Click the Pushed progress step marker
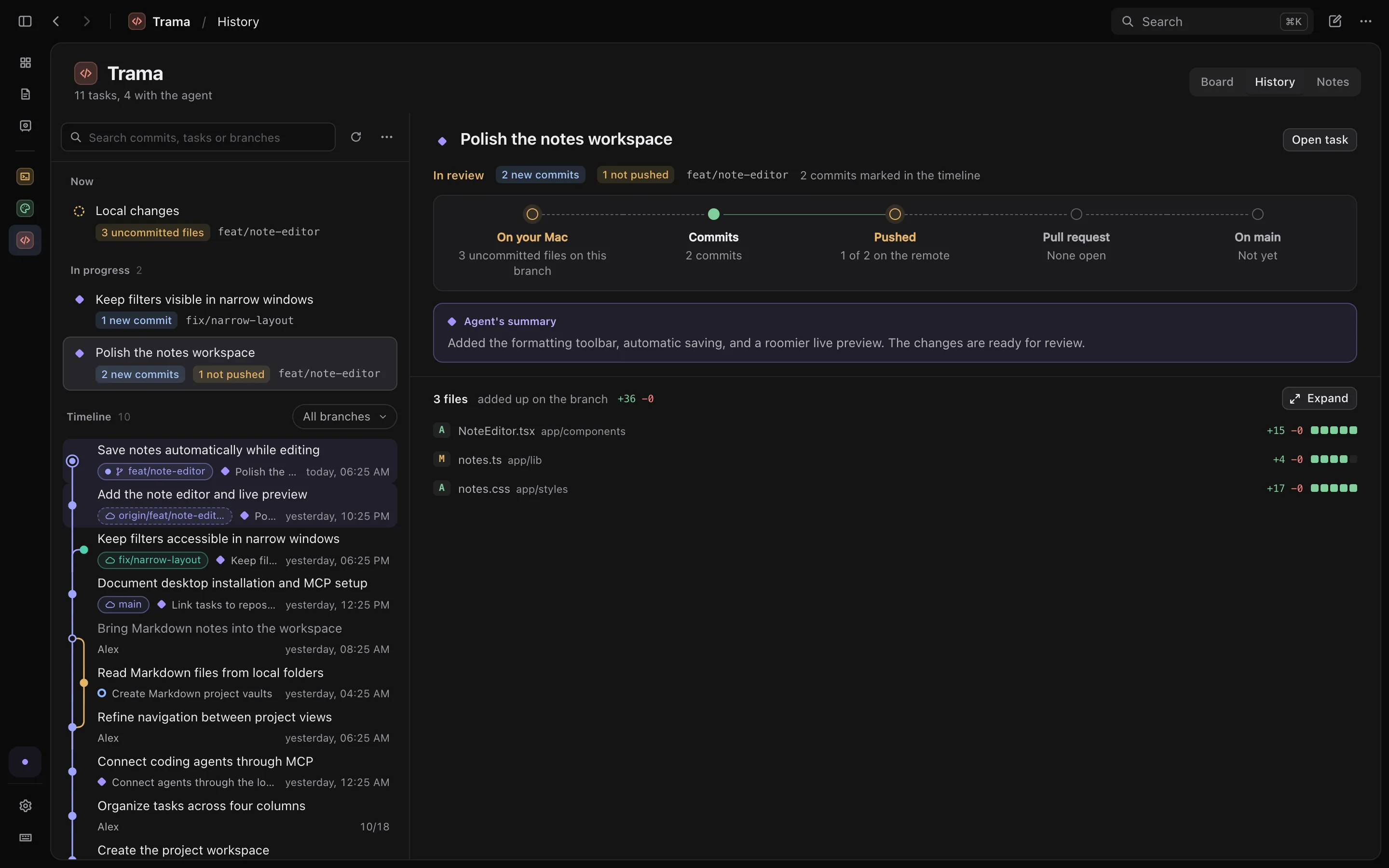The image size is (1389, 868). 895,214
